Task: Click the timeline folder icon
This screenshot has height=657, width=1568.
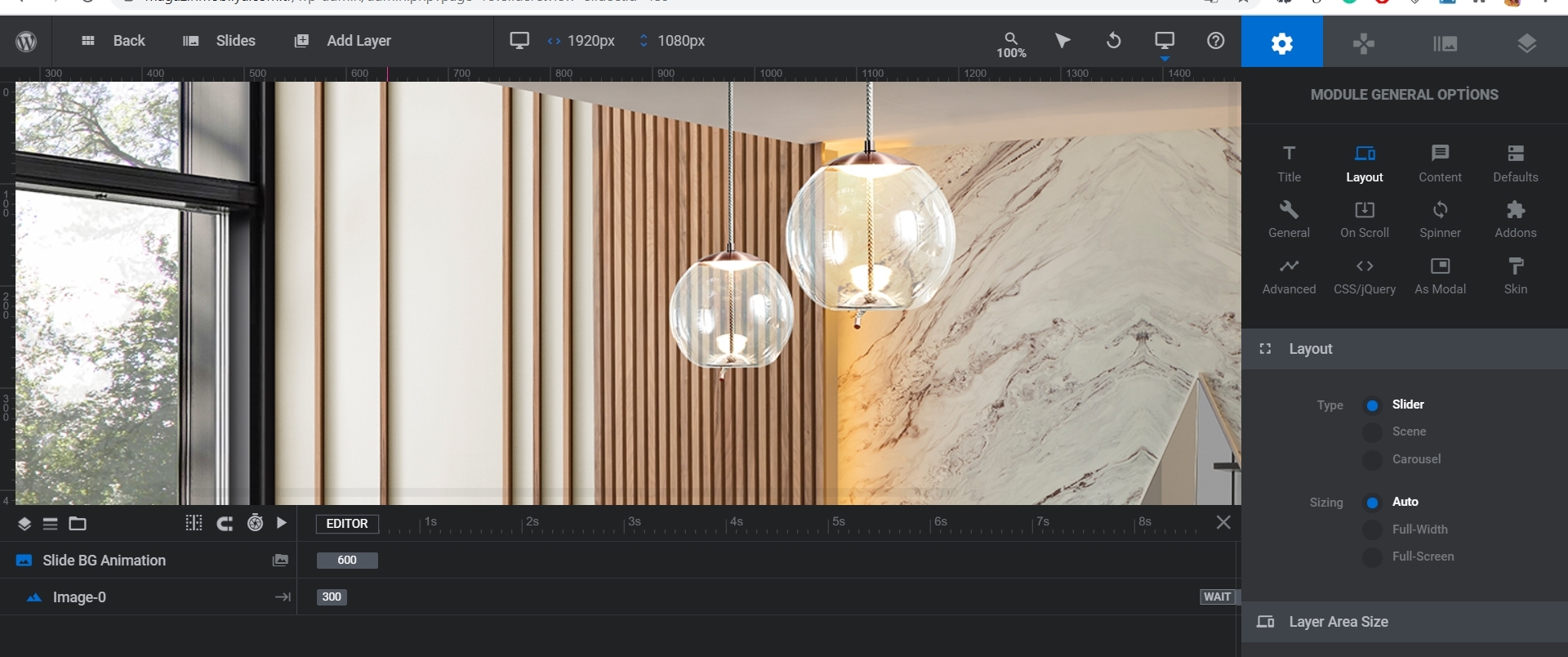Action: pyautogui.click(x=78, y=524)
